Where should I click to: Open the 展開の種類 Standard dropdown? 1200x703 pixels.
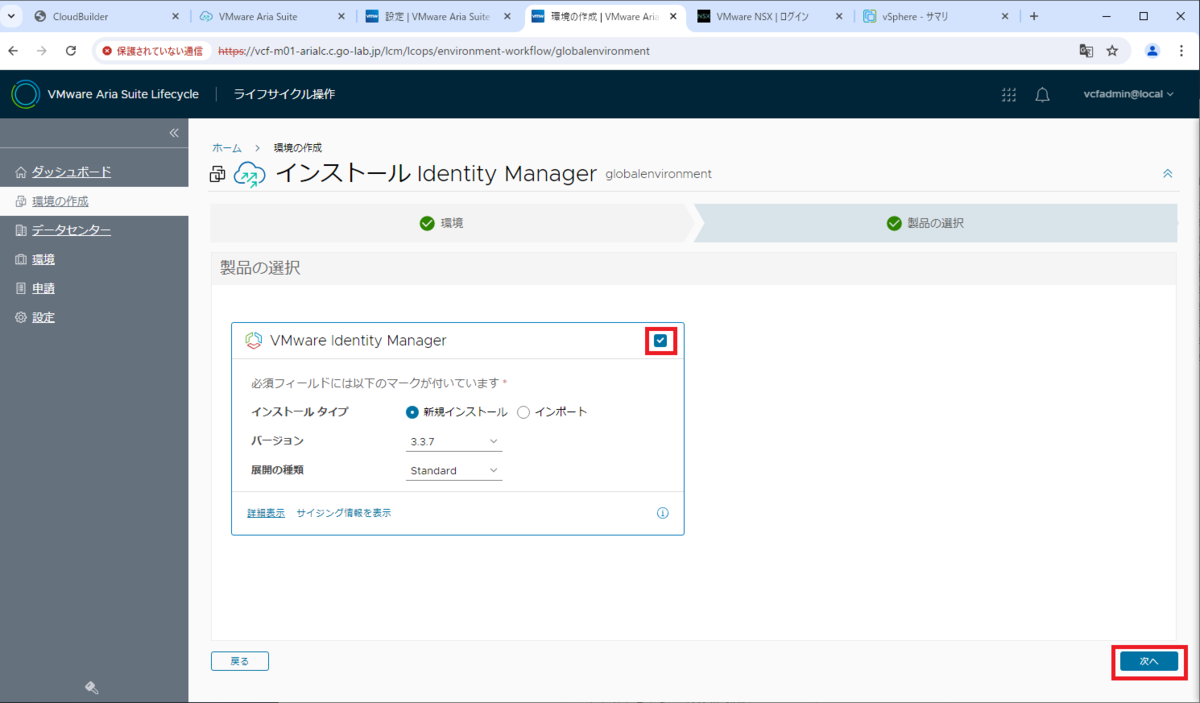454,471
